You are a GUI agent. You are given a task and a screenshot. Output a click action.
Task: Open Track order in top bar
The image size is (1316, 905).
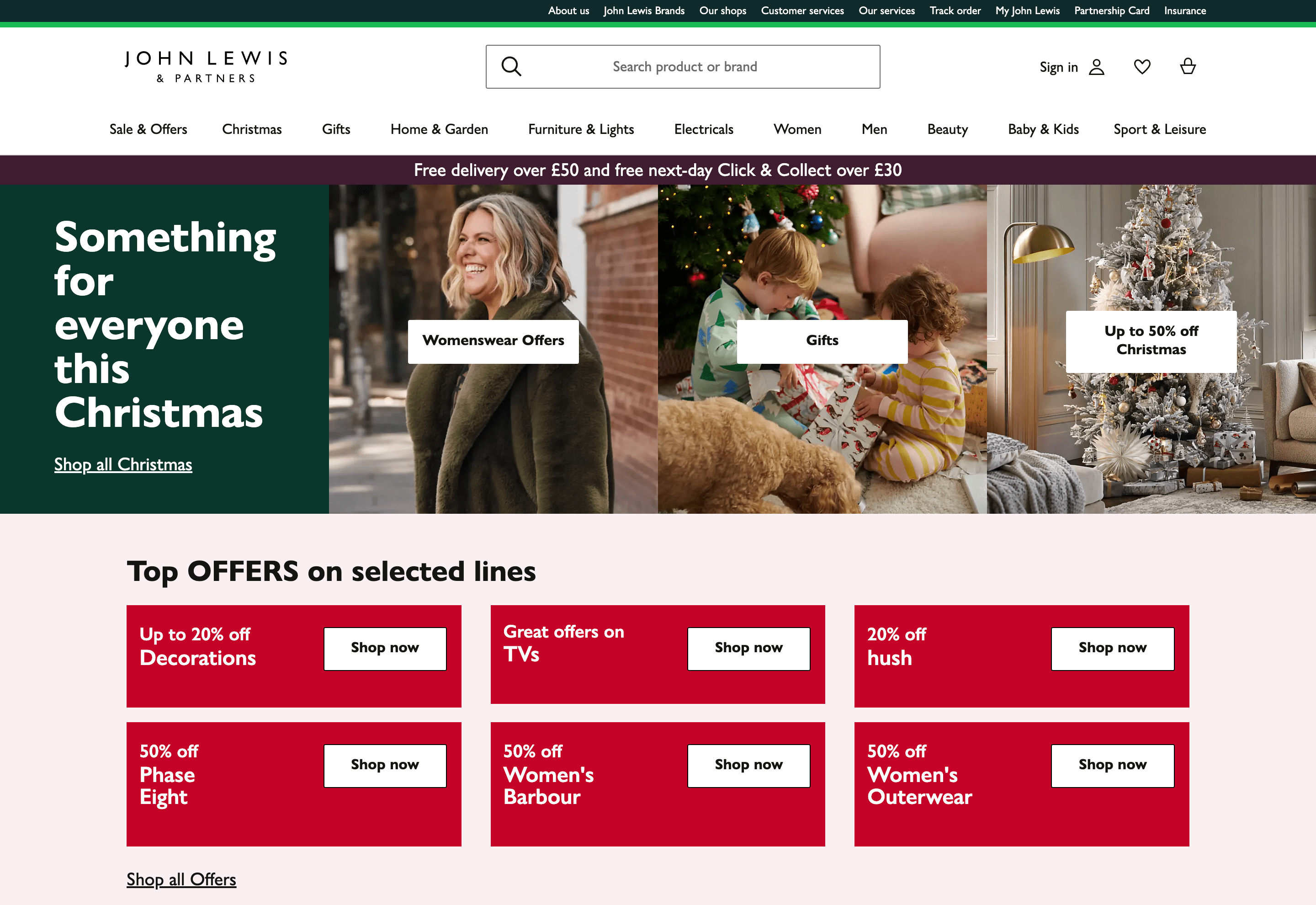955,10
